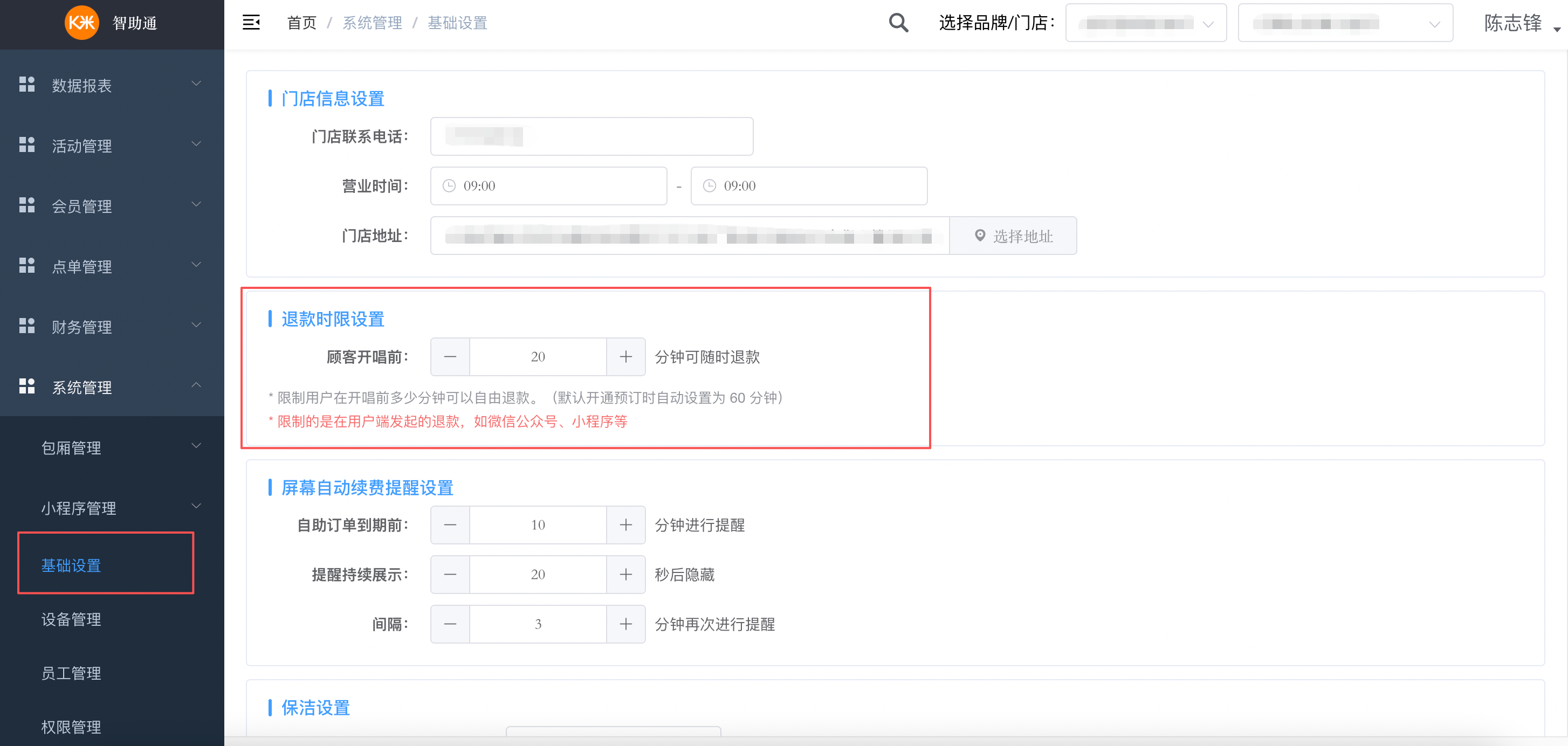Open the 设备管理 page link
The height and width of the screenshot is (746, 1568).
pyautogui.click(x=71, y=619)
